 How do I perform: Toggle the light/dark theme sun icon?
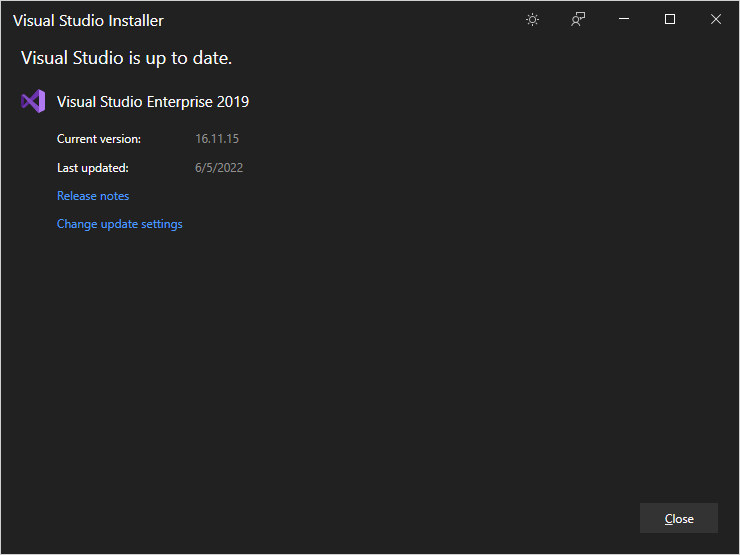pos(532,19)
